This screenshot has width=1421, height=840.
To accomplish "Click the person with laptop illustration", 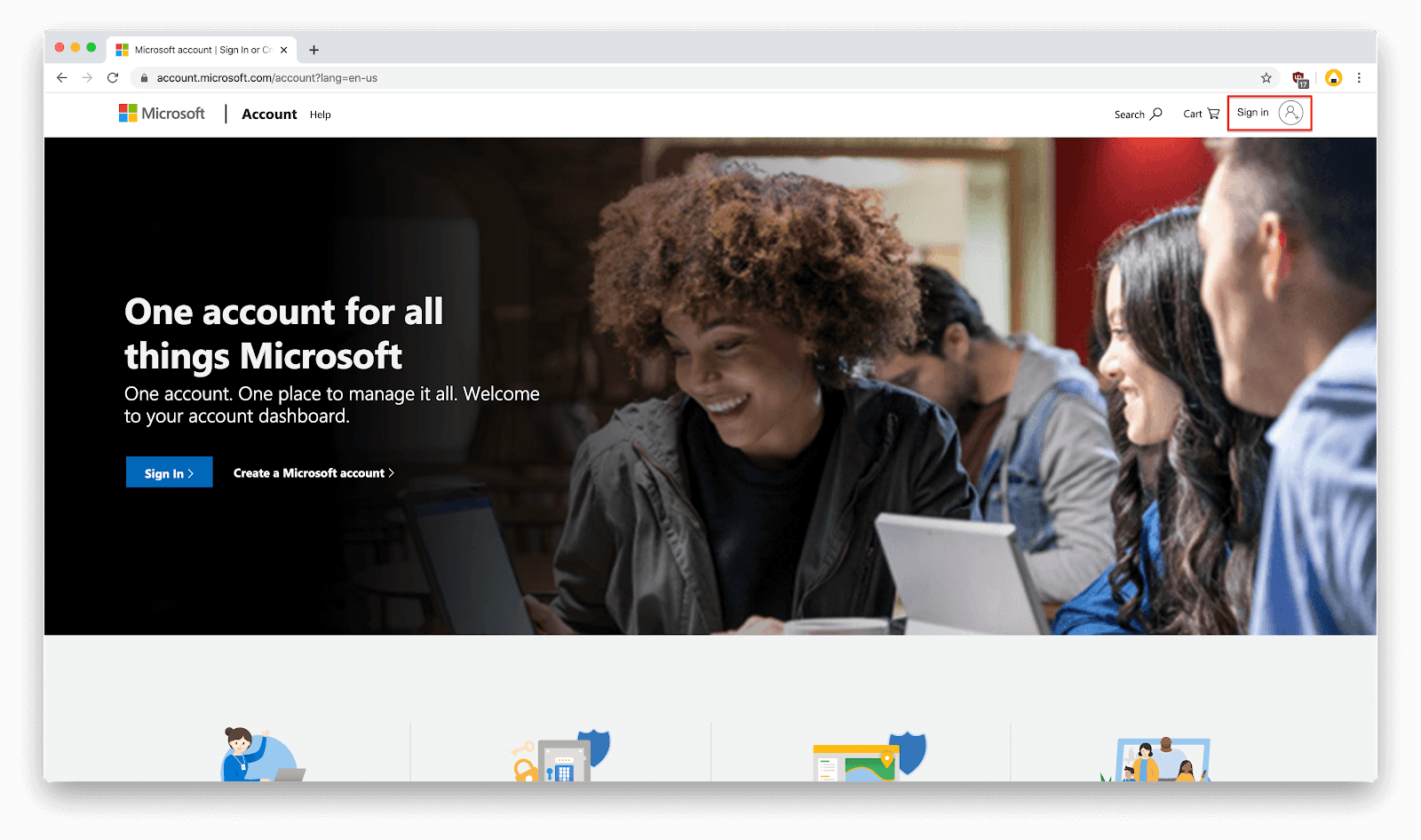I will click(x=261, y=755).
